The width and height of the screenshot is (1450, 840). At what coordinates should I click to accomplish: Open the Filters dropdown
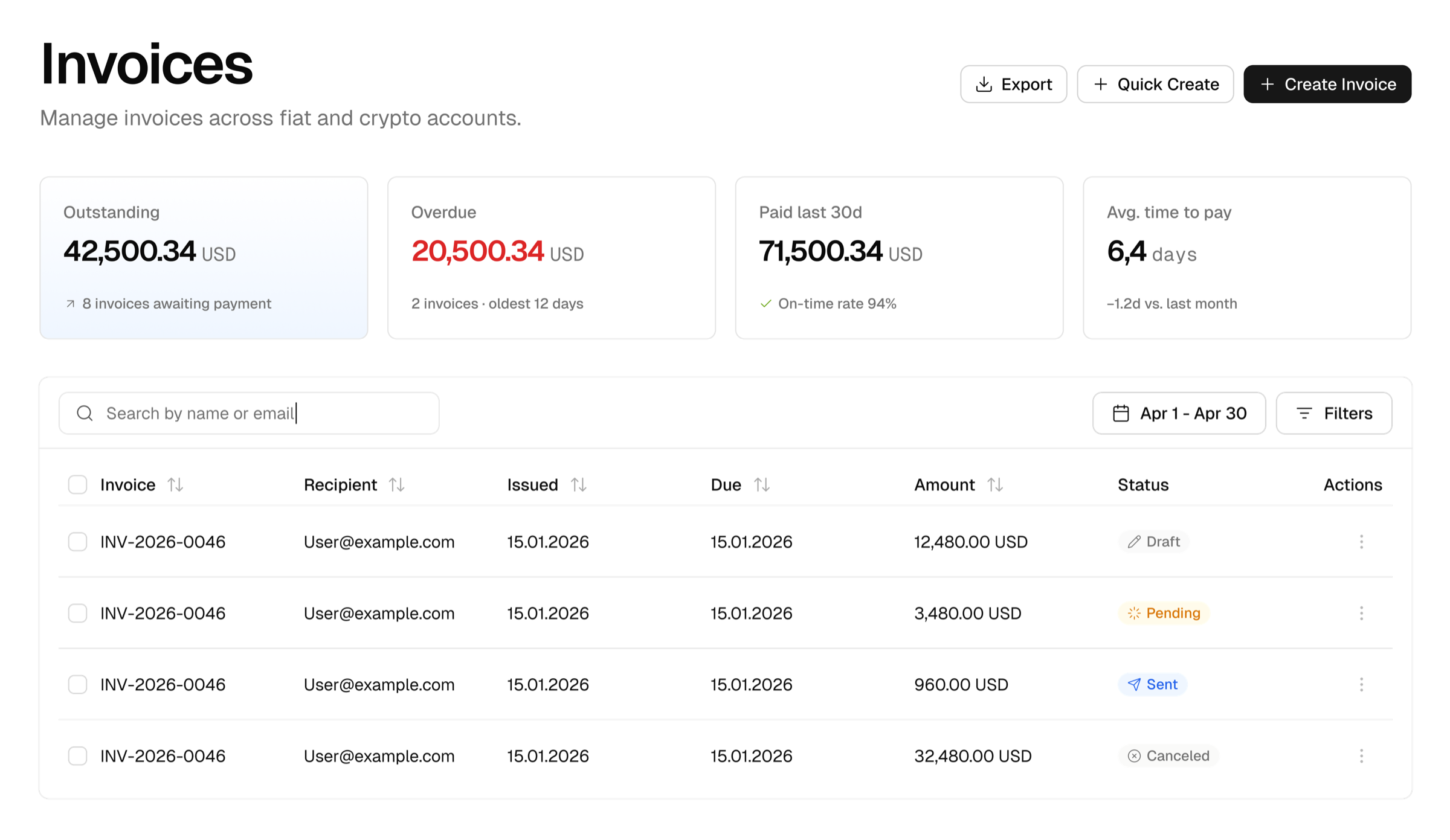(x=1334, y=413)
